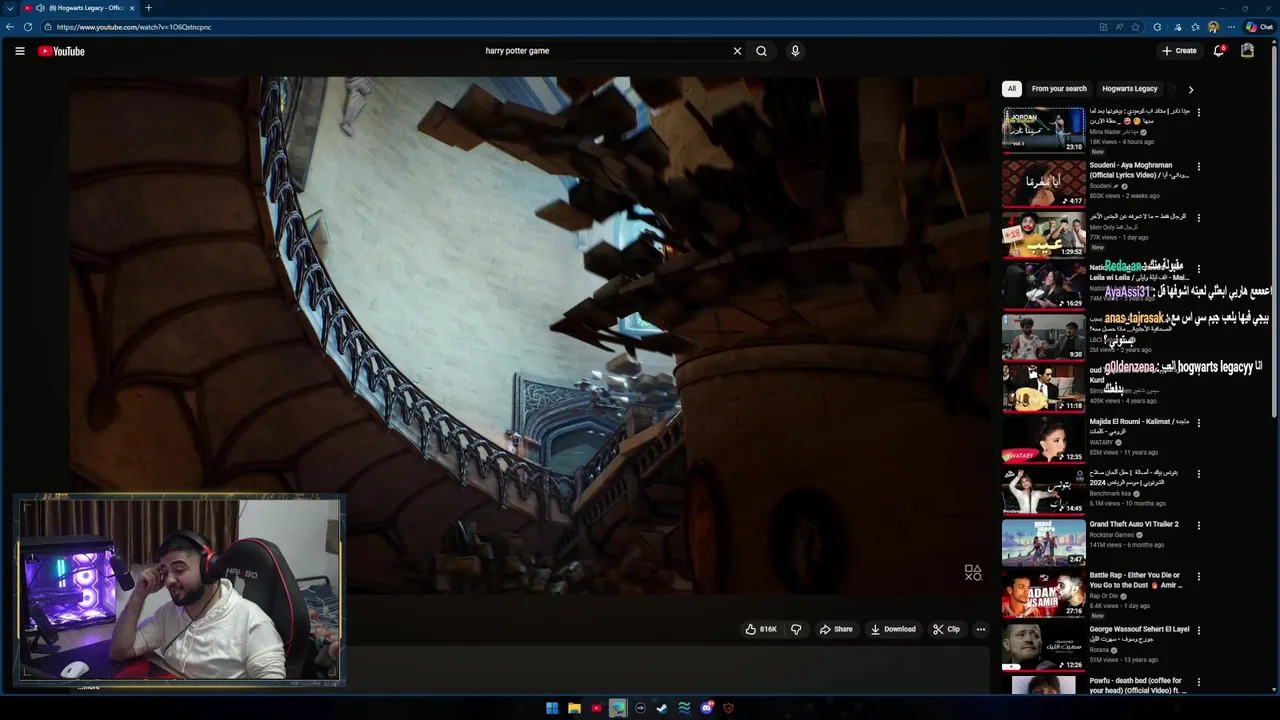Open options for Soudeni Aya Moghraman video
1280x720 pixels.
coord(1199,167)
